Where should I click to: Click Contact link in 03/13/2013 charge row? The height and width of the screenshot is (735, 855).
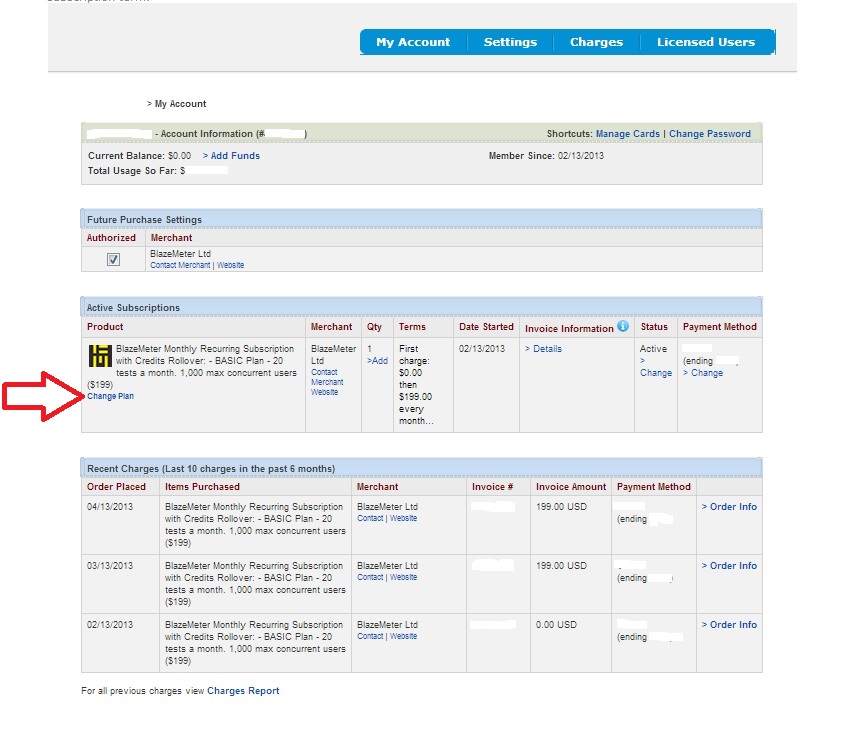coord(370,577)
